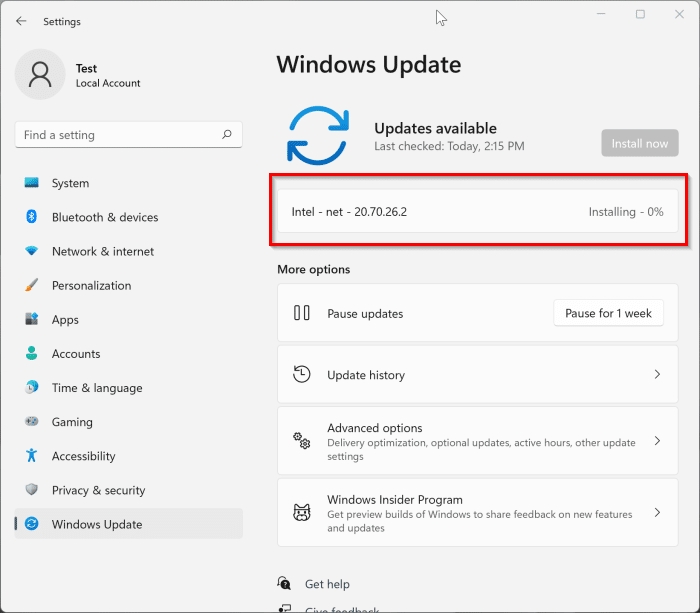Image resolution: width=700 pixels, height=613 pixels.
Task: Click the Get help headset icon
Action: coord(284,583)
